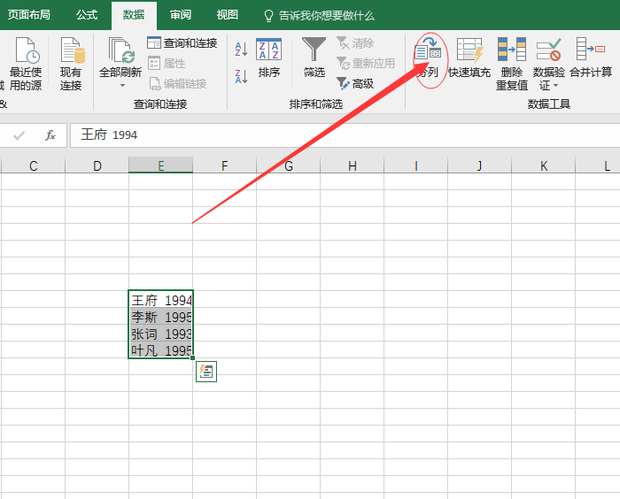Click the 合并计算 consolidate icon
The image size is (620, 499).
tap(591, 49)
